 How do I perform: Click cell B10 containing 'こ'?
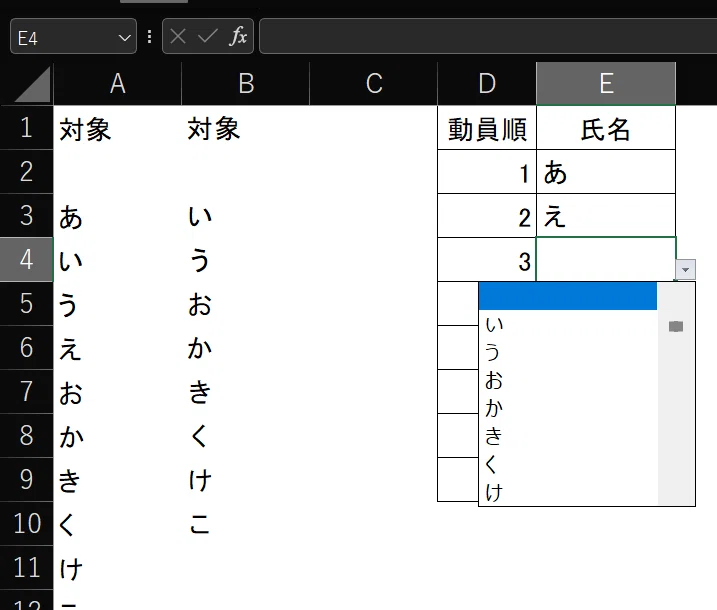click(x=246, y=523)
